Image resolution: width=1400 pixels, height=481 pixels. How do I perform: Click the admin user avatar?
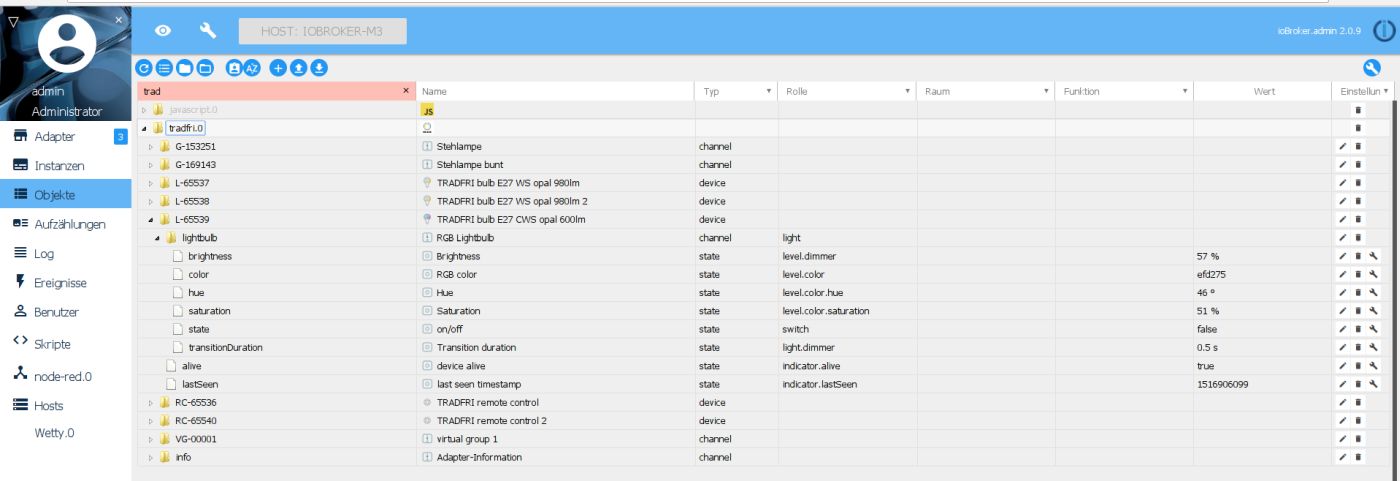coord(66,45)
